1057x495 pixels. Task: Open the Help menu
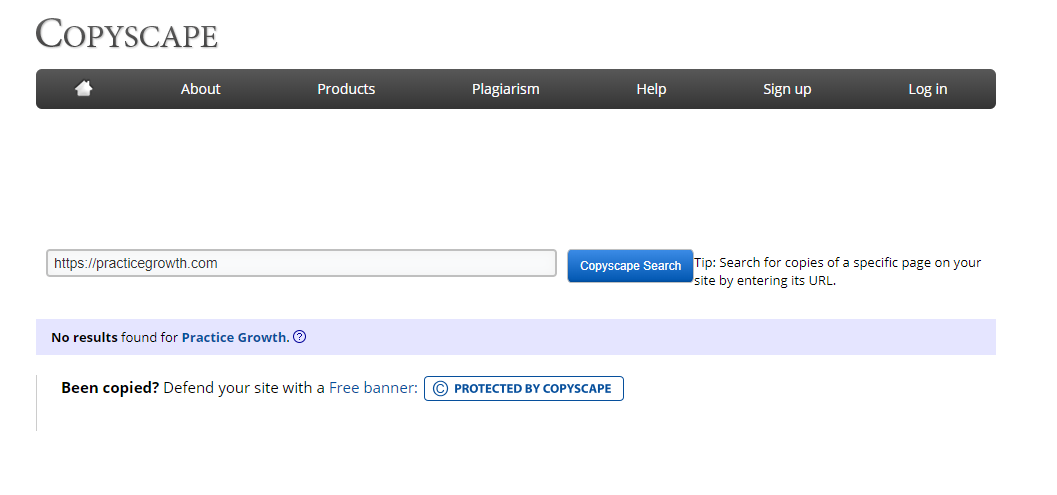click(651, 89)
